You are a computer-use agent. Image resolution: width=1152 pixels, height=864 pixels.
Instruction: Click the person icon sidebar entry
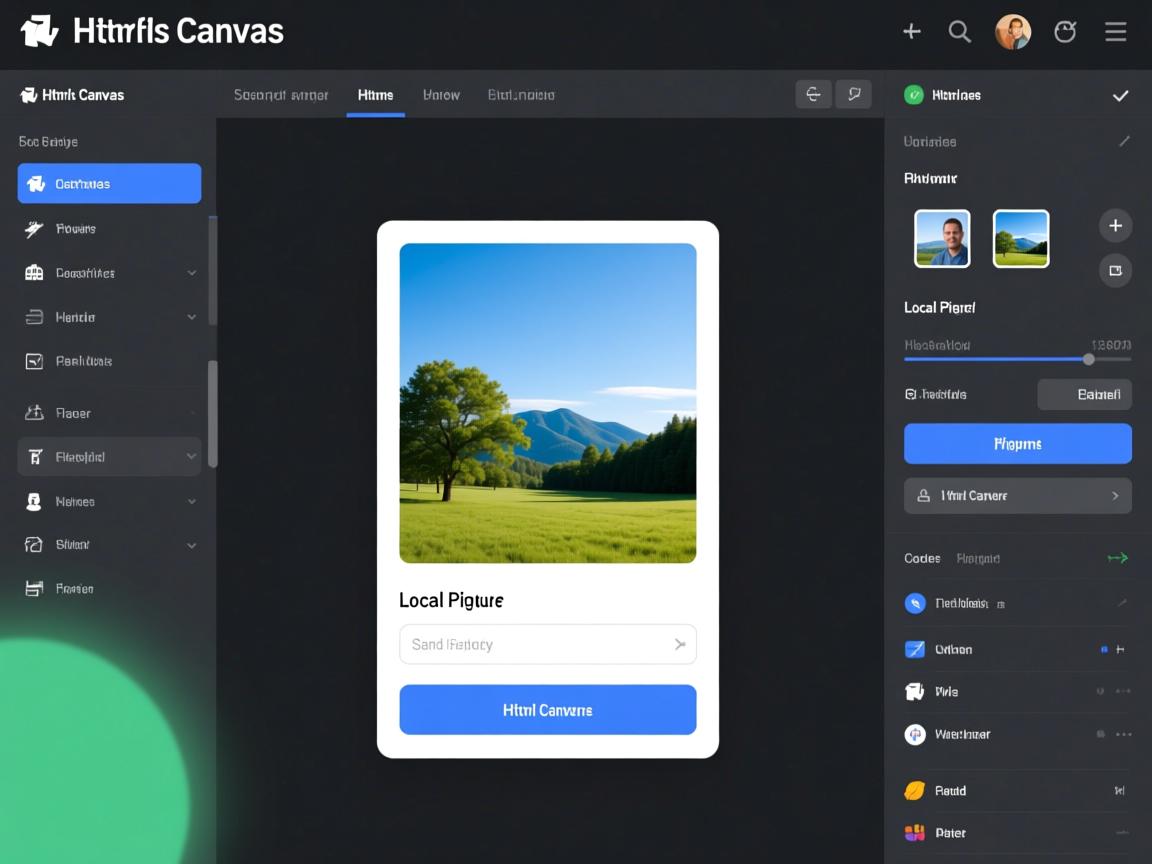(x=33, y=501)
